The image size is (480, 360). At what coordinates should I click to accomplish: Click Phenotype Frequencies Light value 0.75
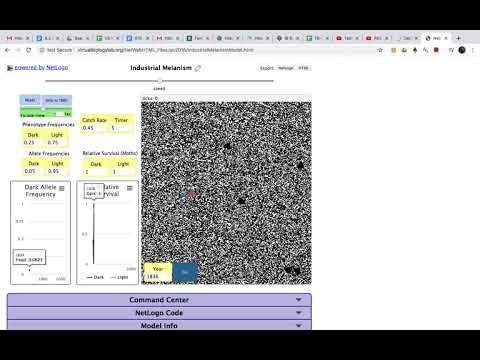(x=57, y=142)
